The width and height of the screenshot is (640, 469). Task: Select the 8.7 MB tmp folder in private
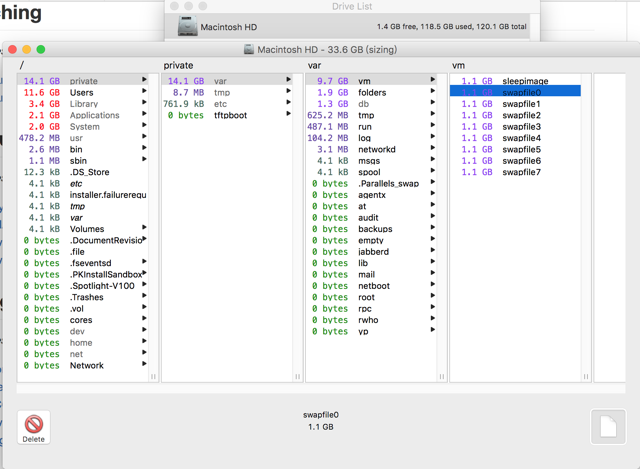227,92
